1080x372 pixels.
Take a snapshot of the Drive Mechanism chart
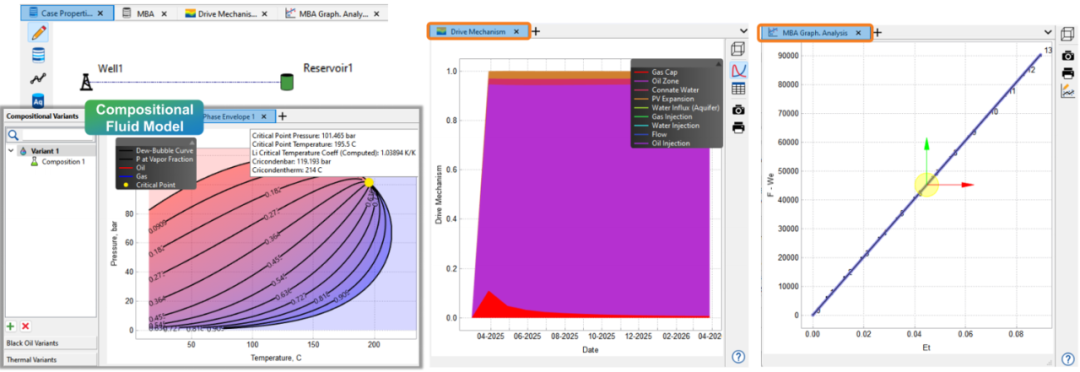coord(738,110)
